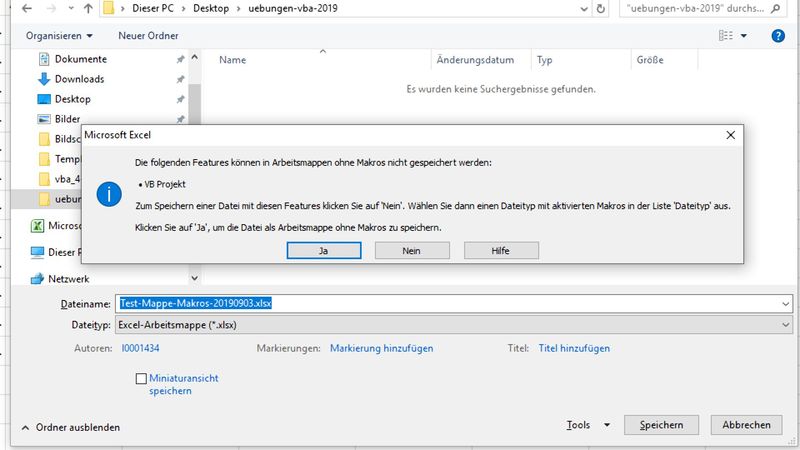The width and height of the screenshot is (800, 450).
Task: Click Ja to save without macros
Action: 324,251
